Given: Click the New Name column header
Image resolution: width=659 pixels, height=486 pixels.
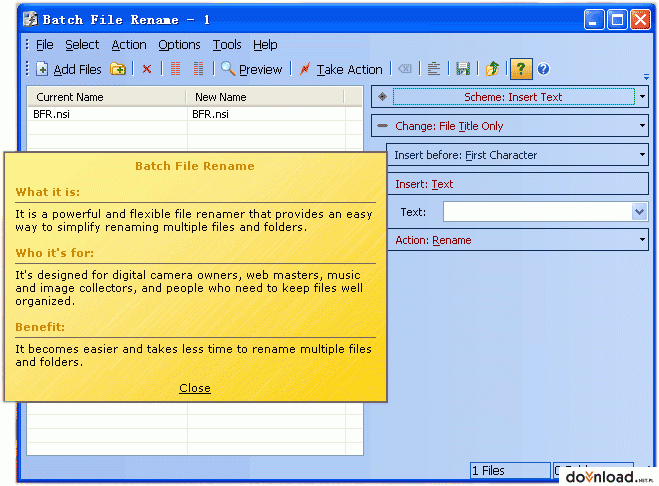Looking at the screenshot, I should pyautogui.click(x=265, y=97).
